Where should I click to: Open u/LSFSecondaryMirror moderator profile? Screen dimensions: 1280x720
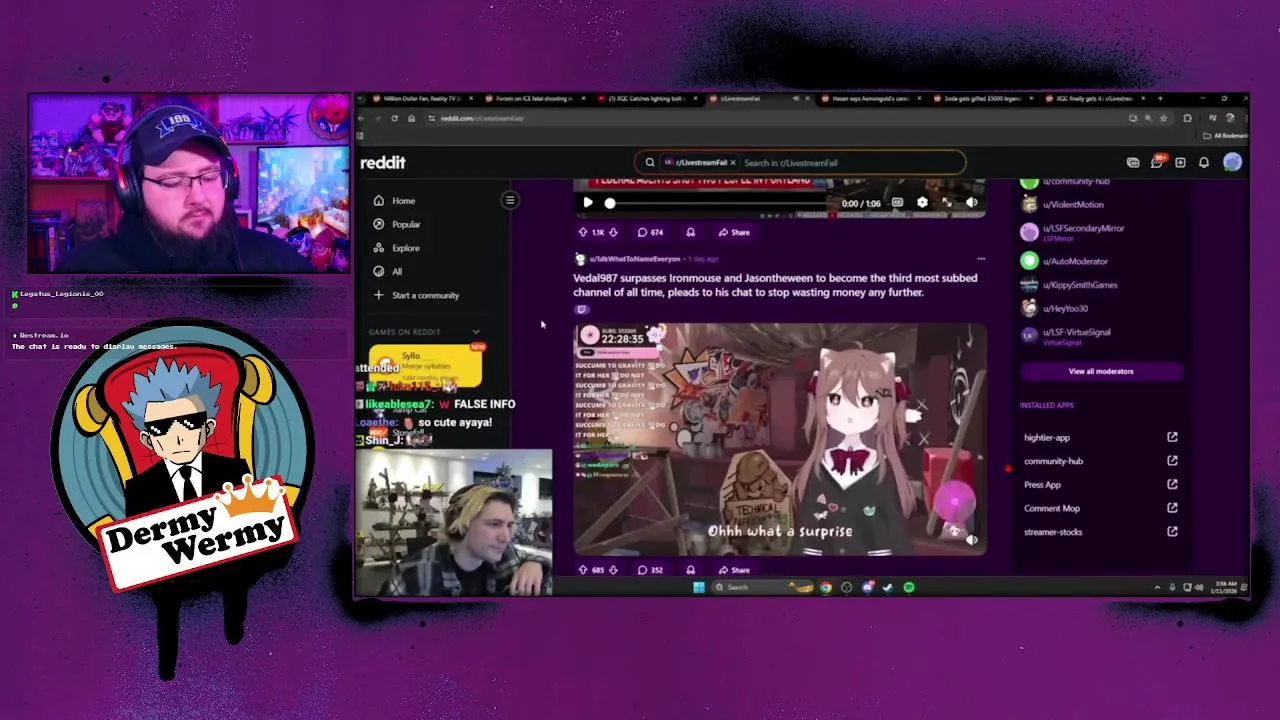1083,228
